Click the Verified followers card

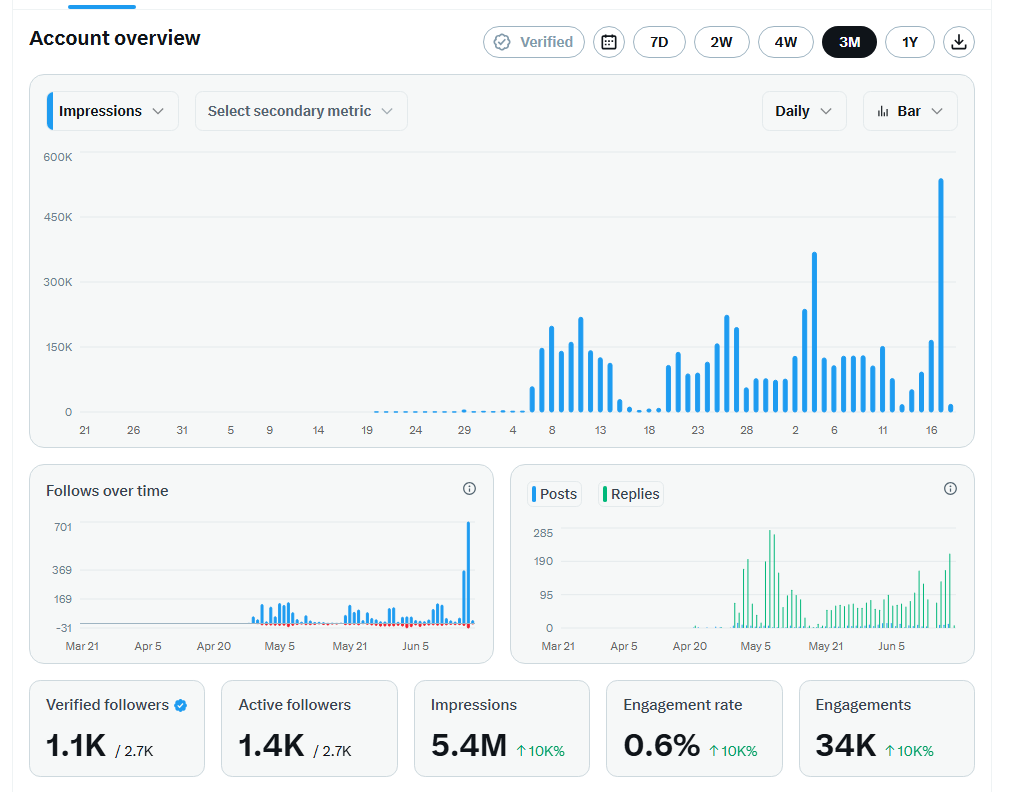(x=117, y=728)
